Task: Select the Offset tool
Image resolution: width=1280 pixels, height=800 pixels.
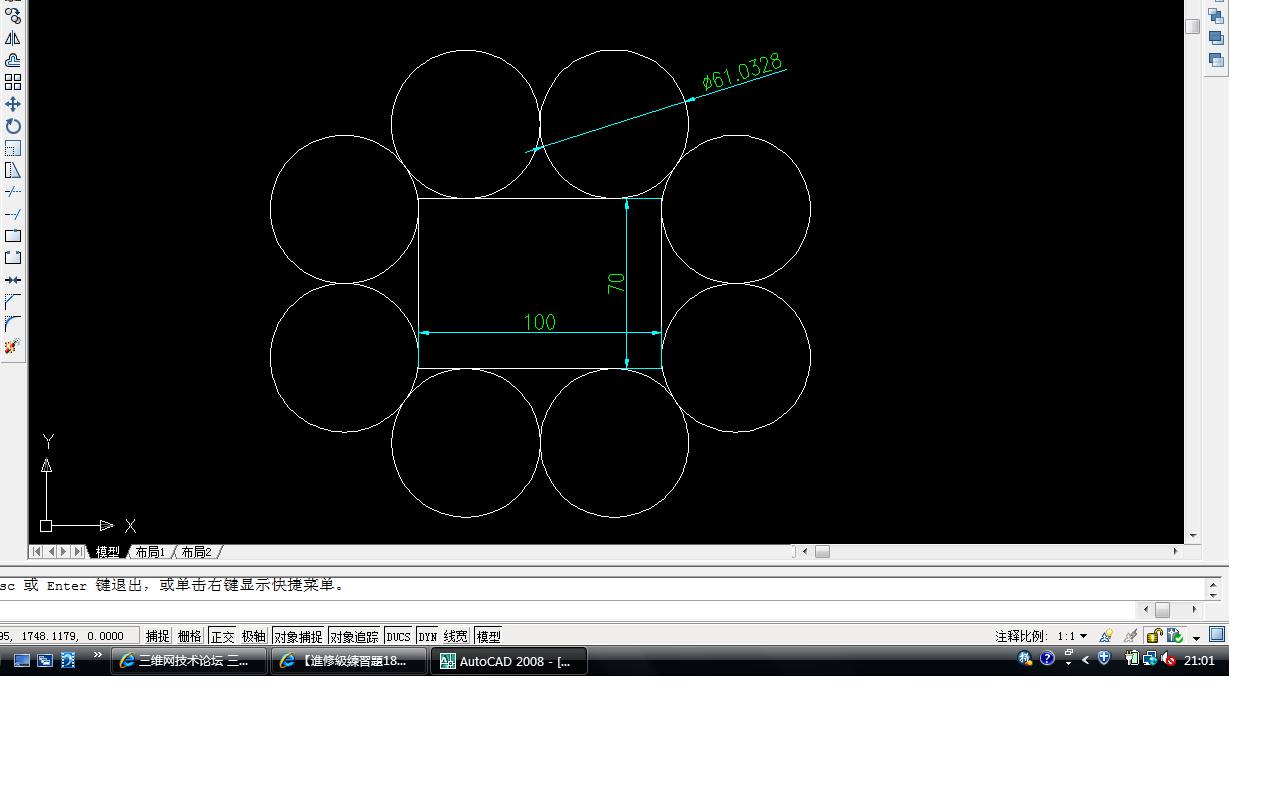Action: [x=13, y=60]
